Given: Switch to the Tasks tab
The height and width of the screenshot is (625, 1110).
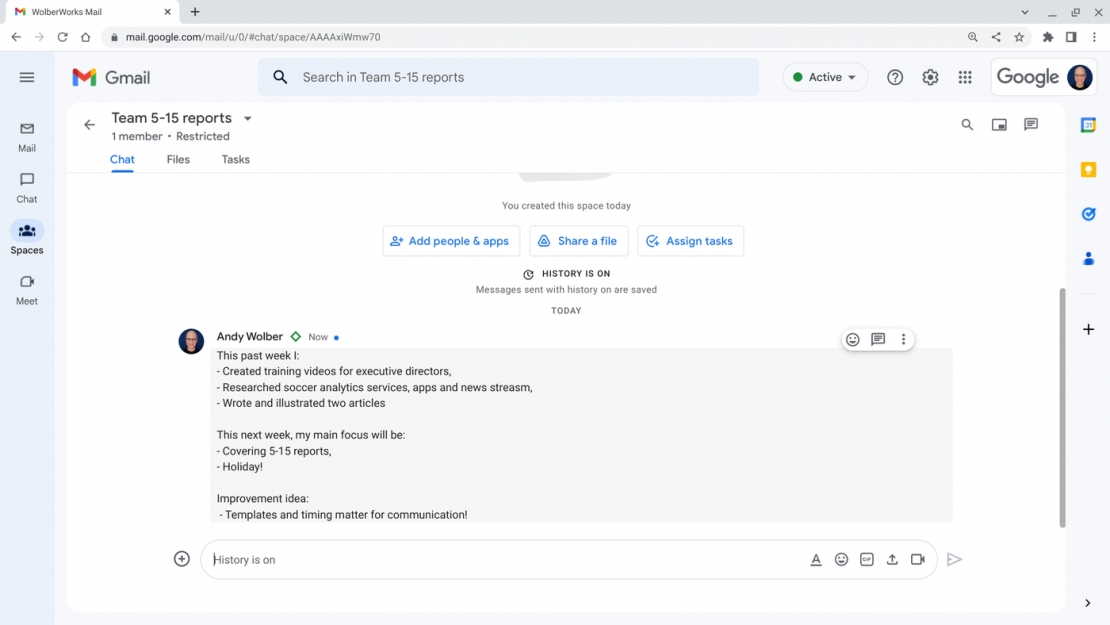Looking at the screenshot, I should click(x=235, y=159).
